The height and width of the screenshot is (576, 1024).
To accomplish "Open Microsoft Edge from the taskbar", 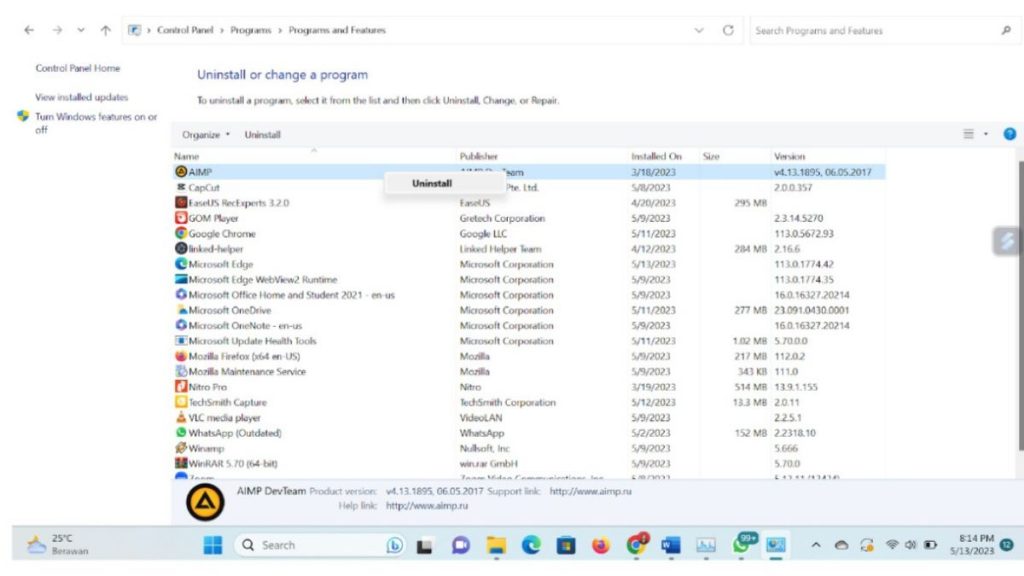I will (531, 545).
